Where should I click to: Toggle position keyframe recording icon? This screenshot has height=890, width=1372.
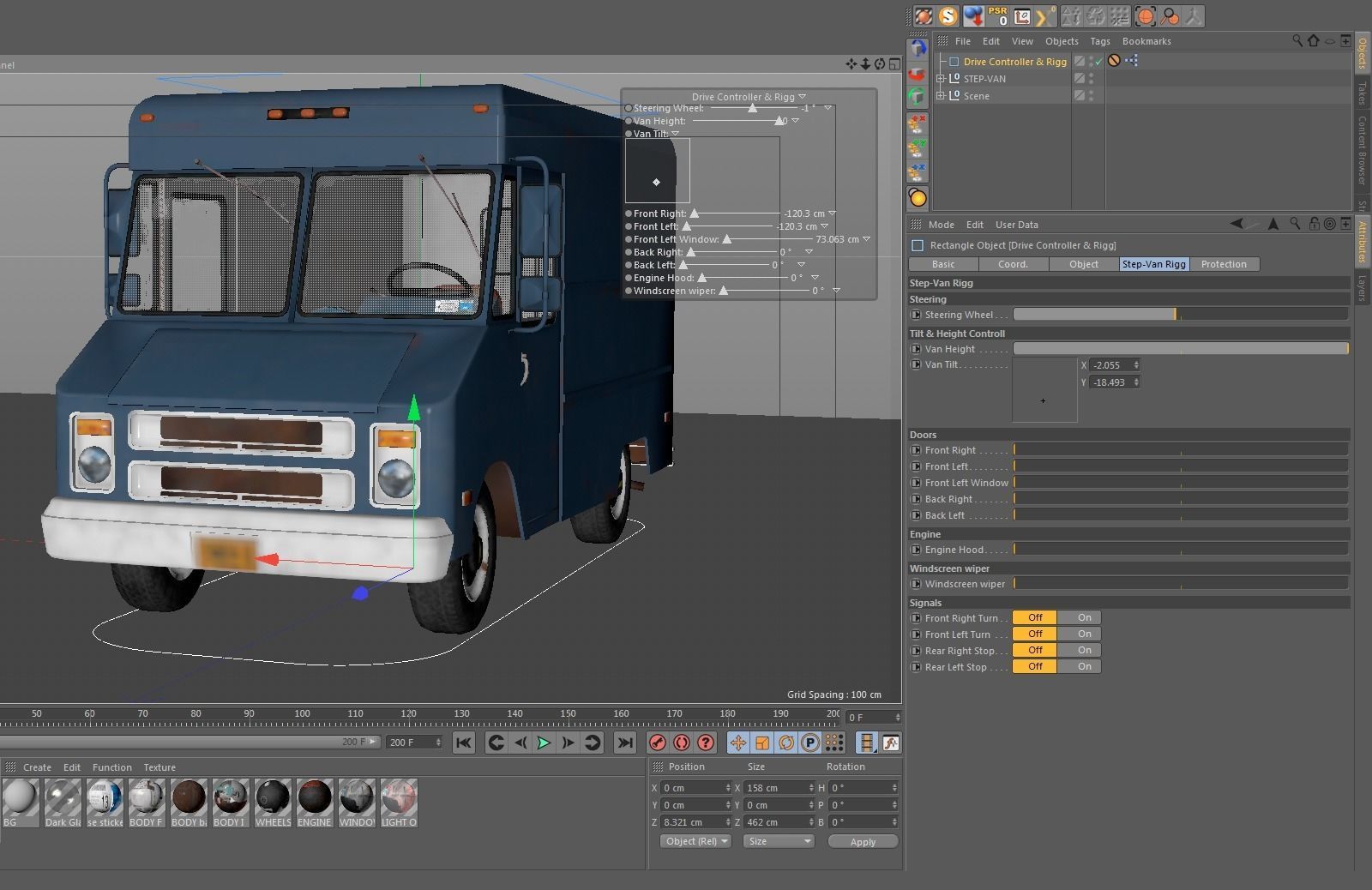coord(738,743)
